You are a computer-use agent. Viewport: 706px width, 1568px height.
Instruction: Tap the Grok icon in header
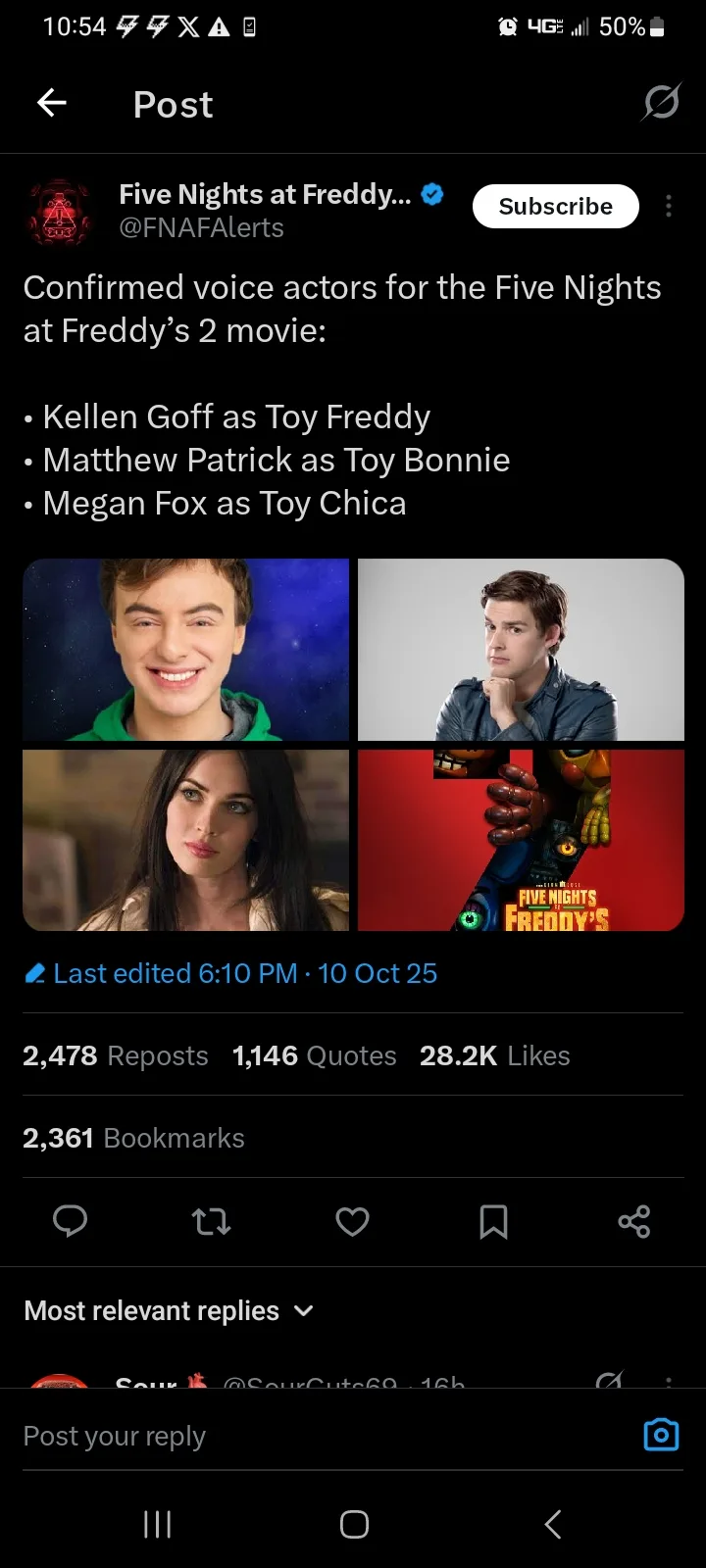[x=661, y=103]
